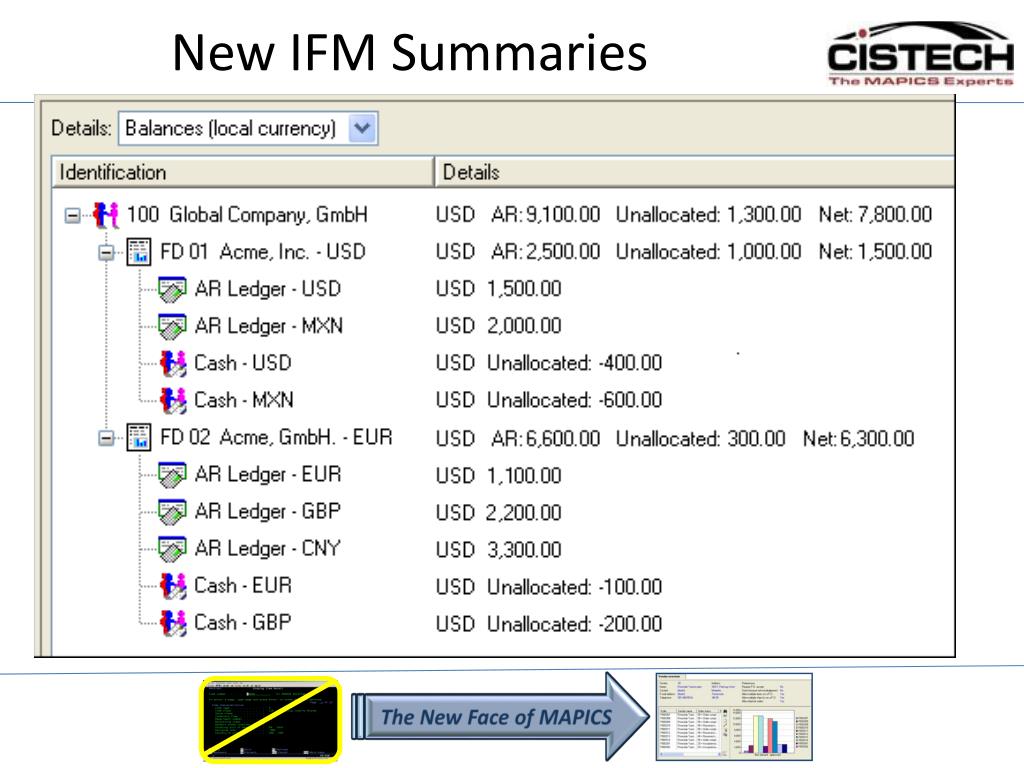This screenshot has height=768, width=1024.
Task: Click the value USD 3,300.00
Action: [x=499, y=550]
